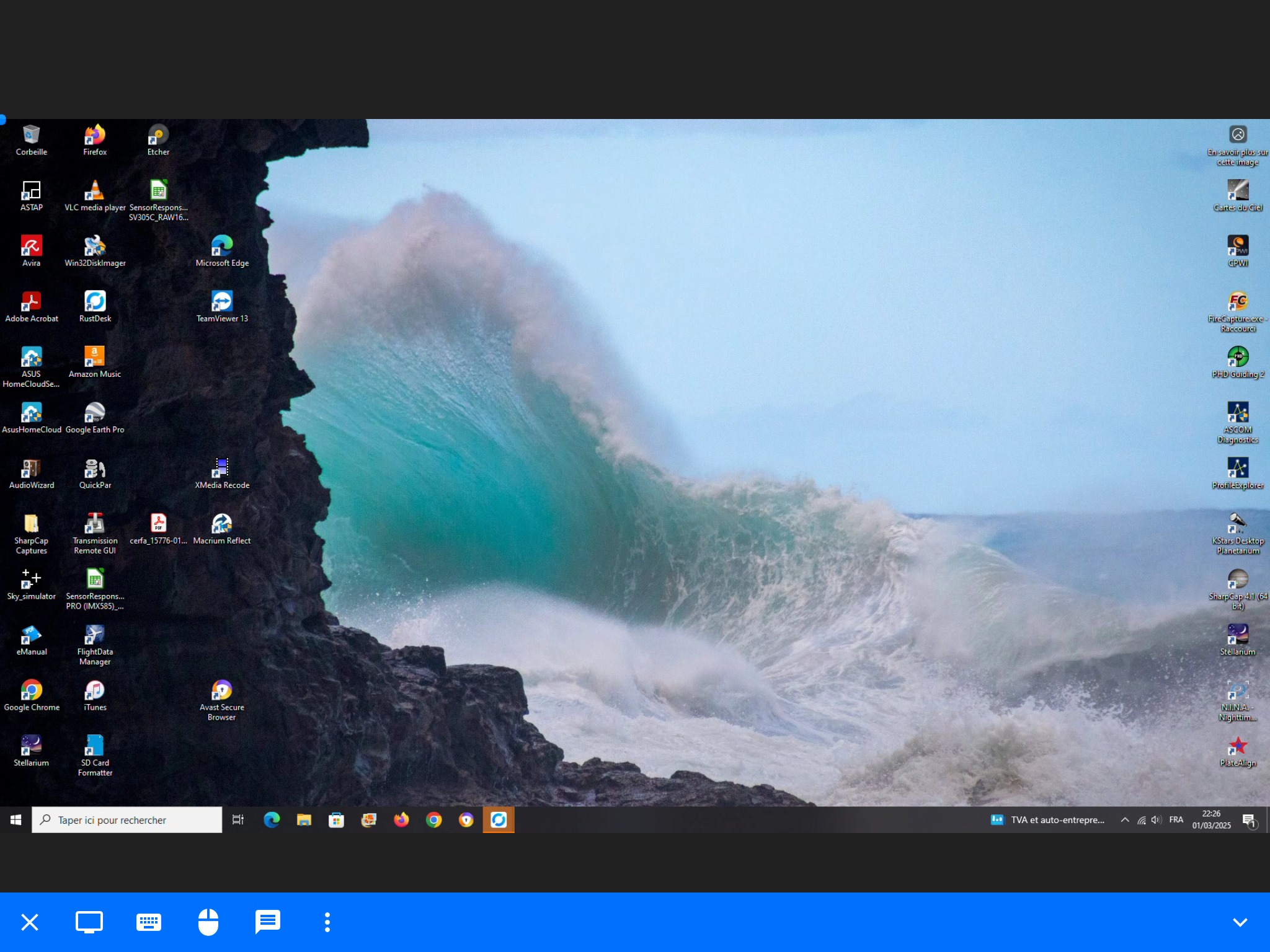The image size is (1270, 952).
Task: Open the notification center icon
Action: click(1250, 821)
